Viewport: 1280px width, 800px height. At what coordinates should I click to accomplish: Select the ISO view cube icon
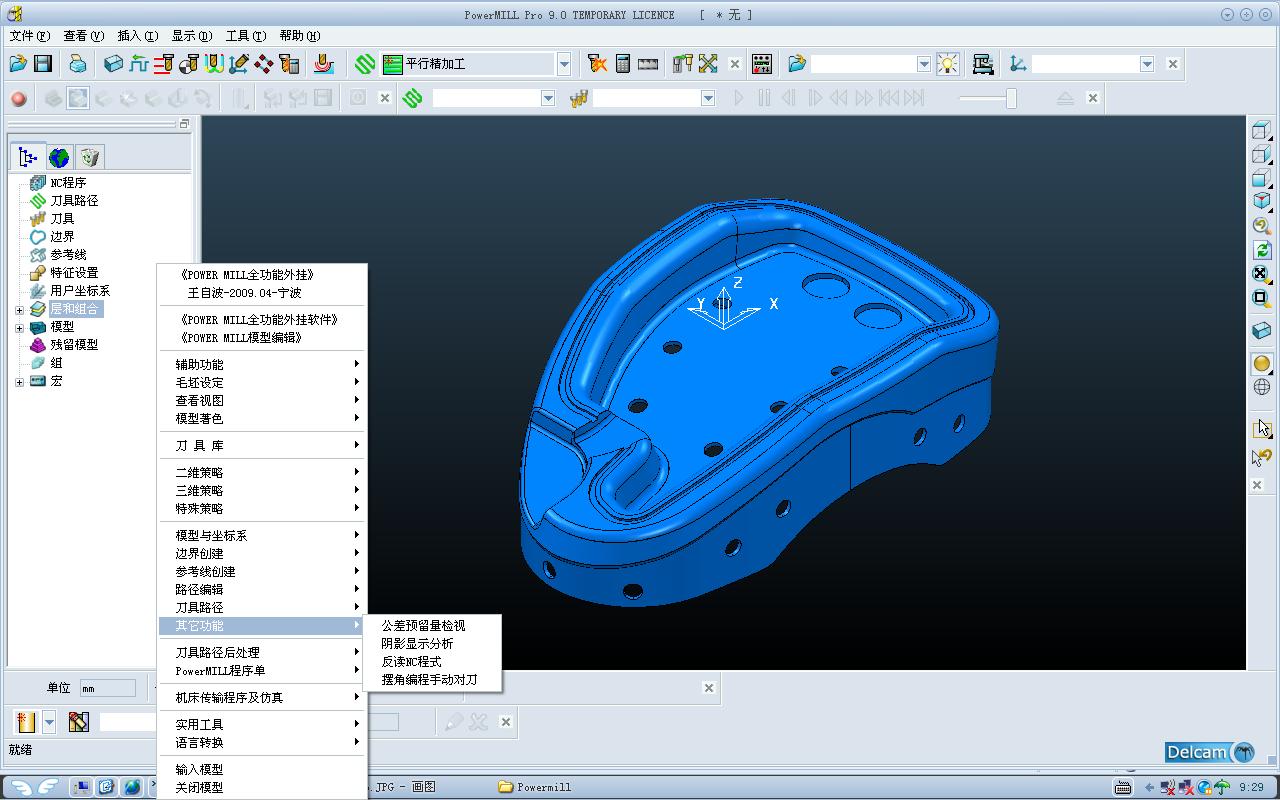point(1261,200)
